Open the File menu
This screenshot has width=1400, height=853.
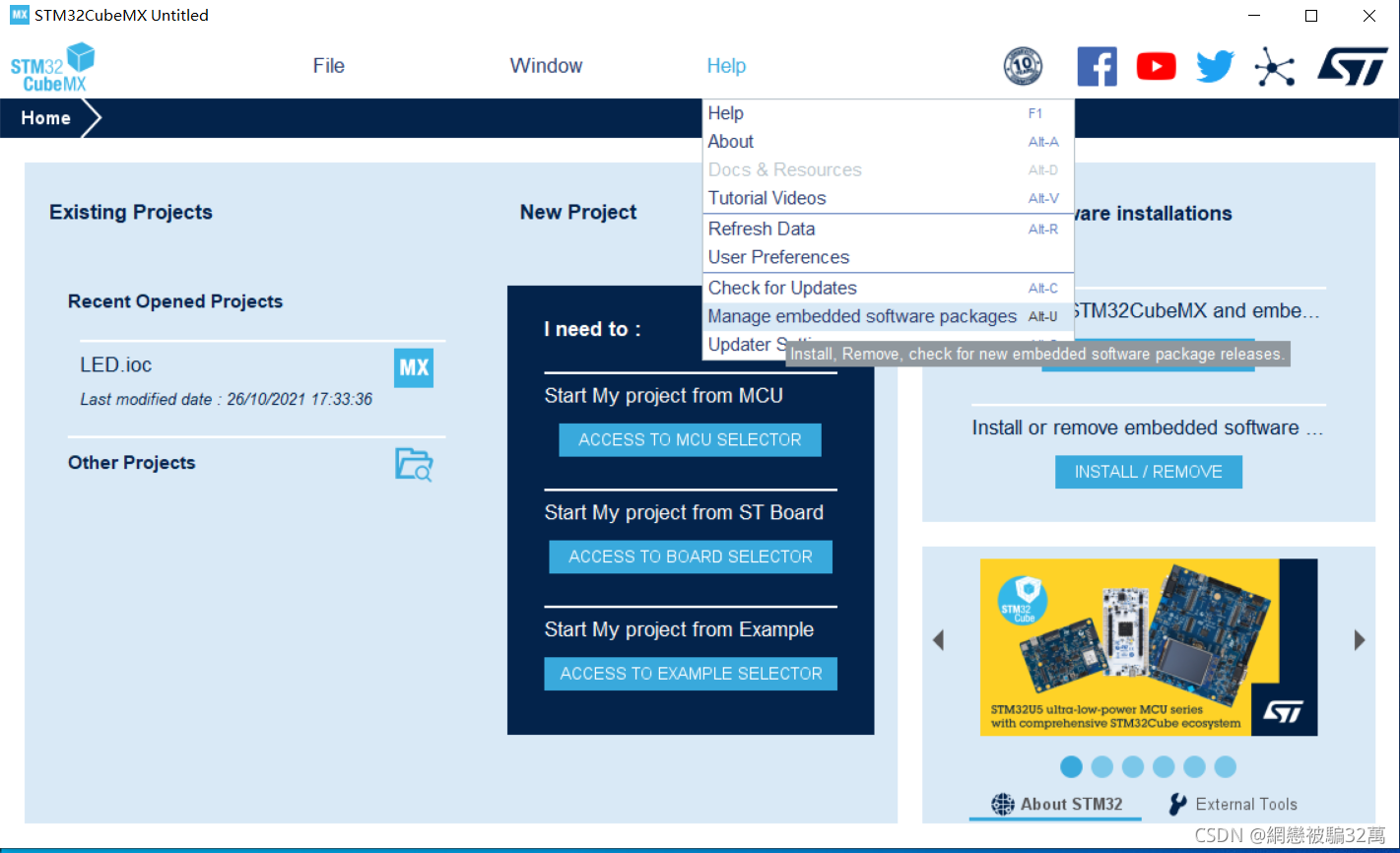pos(329,66)
